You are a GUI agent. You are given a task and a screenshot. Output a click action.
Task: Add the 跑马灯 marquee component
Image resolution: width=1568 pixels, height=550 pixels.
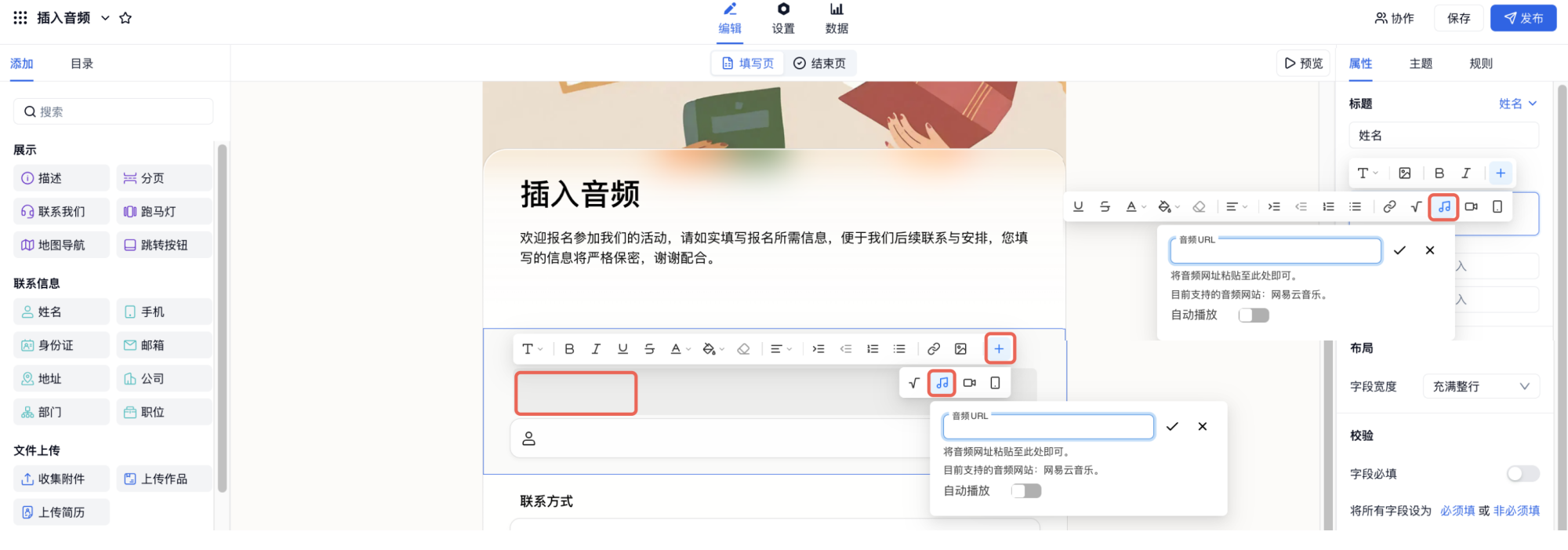click(164, 212)
